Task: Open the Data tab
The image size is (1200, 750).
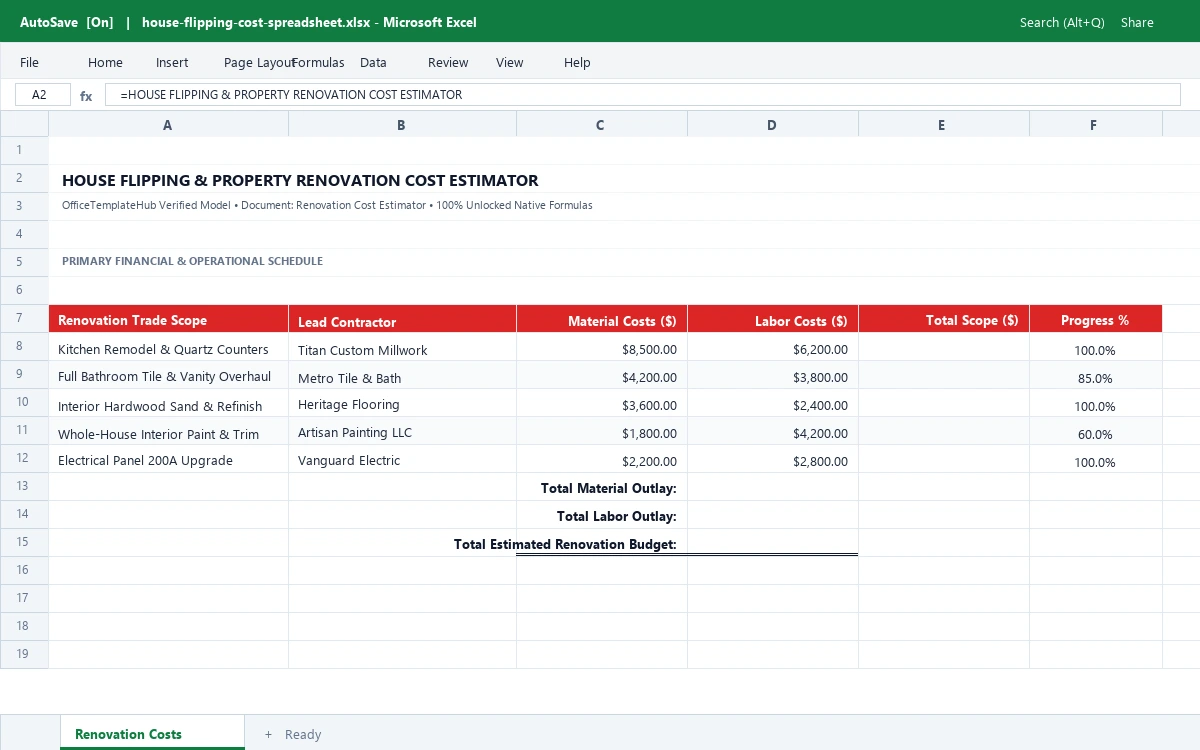Action: point(373,62)
